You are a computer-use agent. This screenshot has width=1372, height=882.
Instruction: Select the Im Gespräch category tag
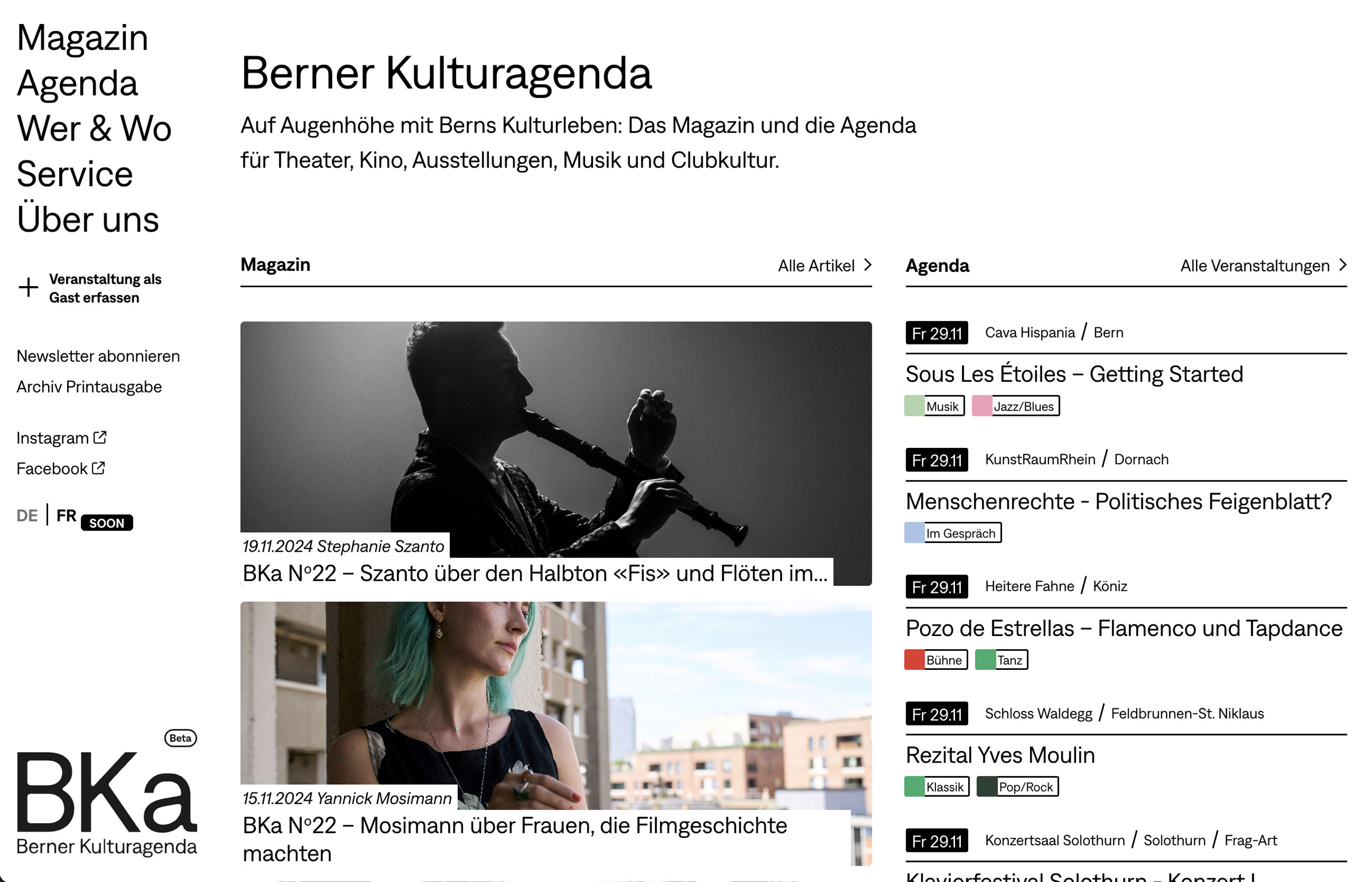(953, 533)
